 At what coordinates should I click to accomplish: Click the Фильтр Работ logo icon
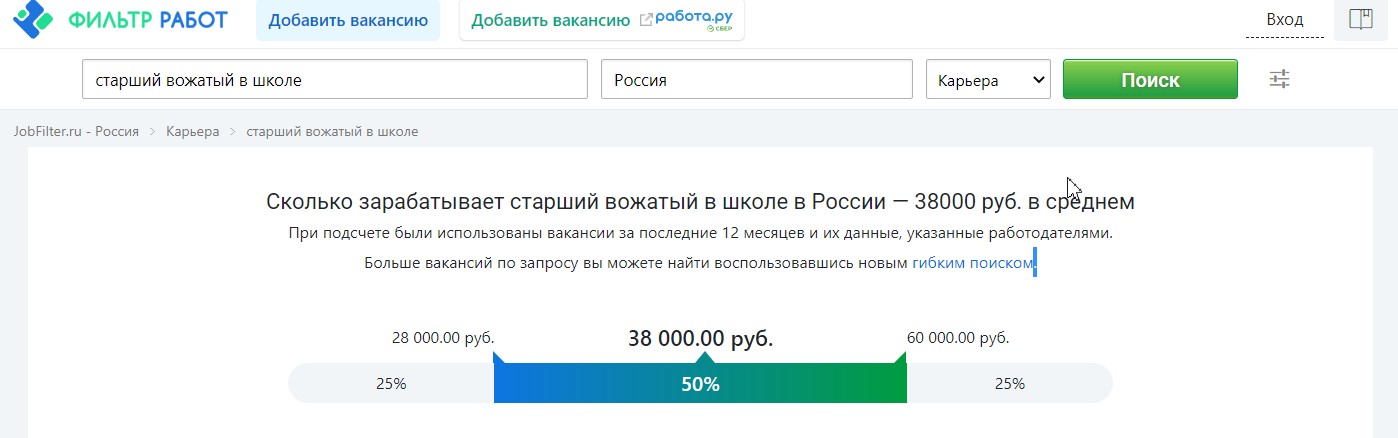point(31,19)
